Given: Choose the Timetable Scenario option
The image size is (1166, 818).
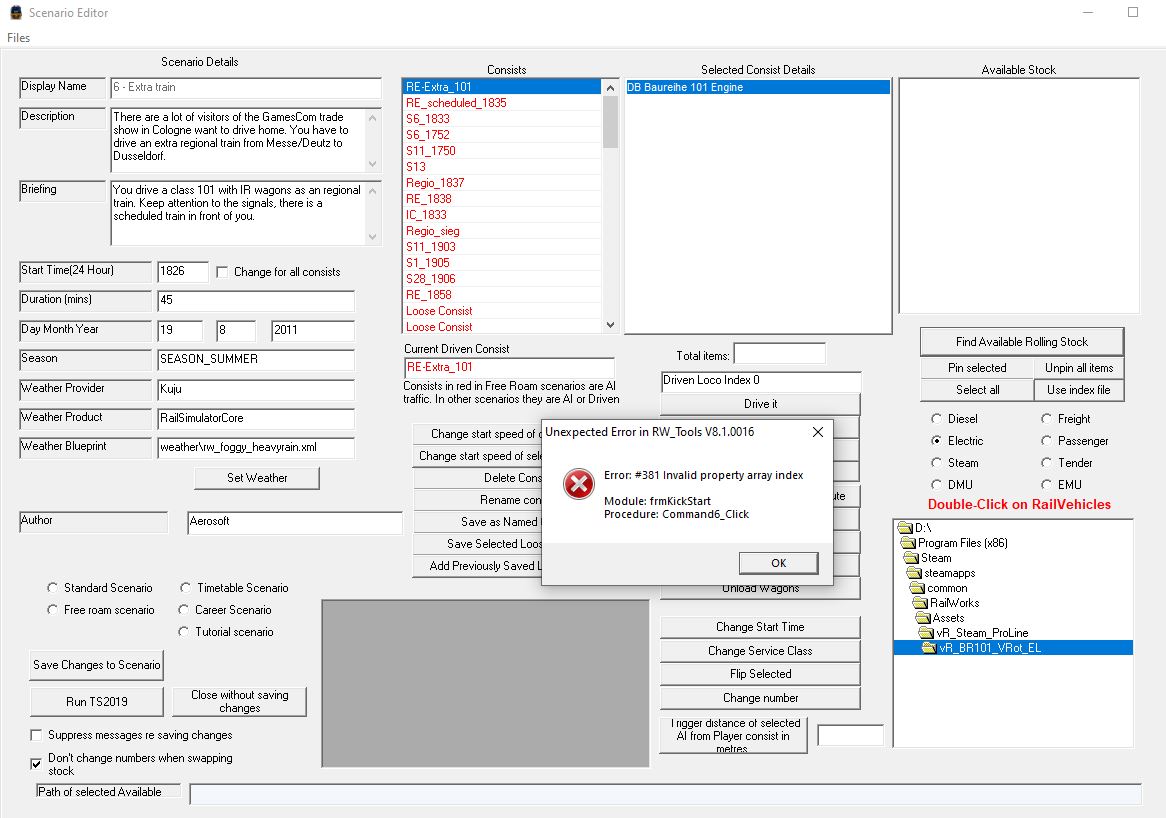Looking at the screenshot, I should pyautogui.click(x=186, y=588).
